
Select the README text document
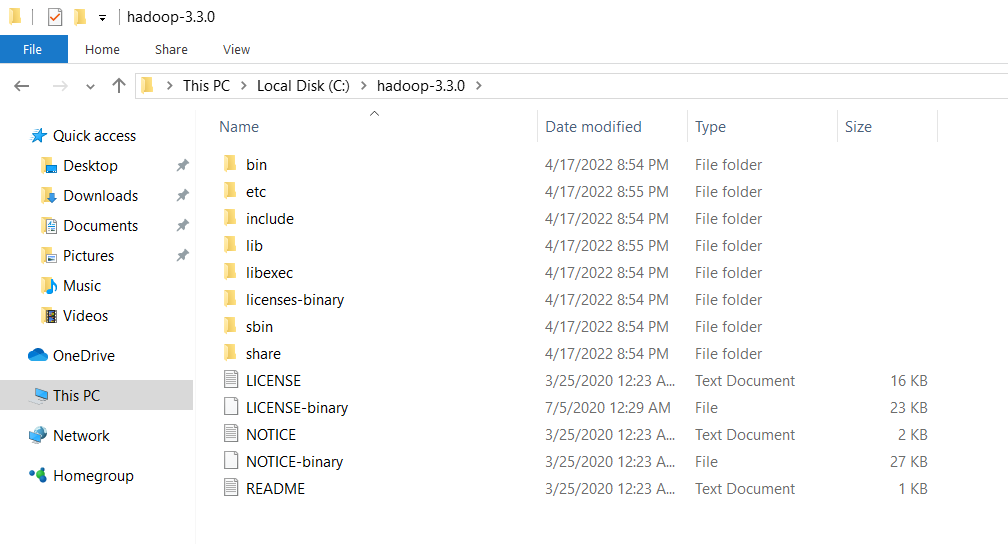275,489
